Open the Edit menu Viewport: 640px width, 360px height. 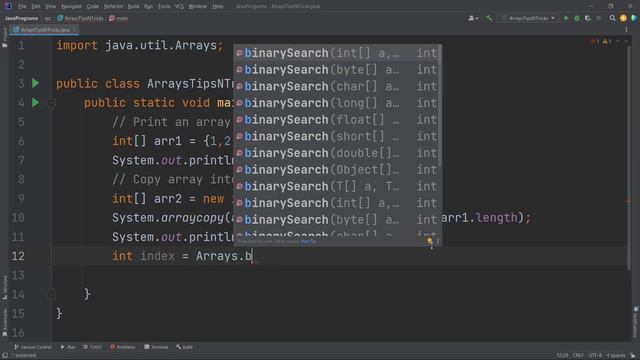(x=36, y=7)
